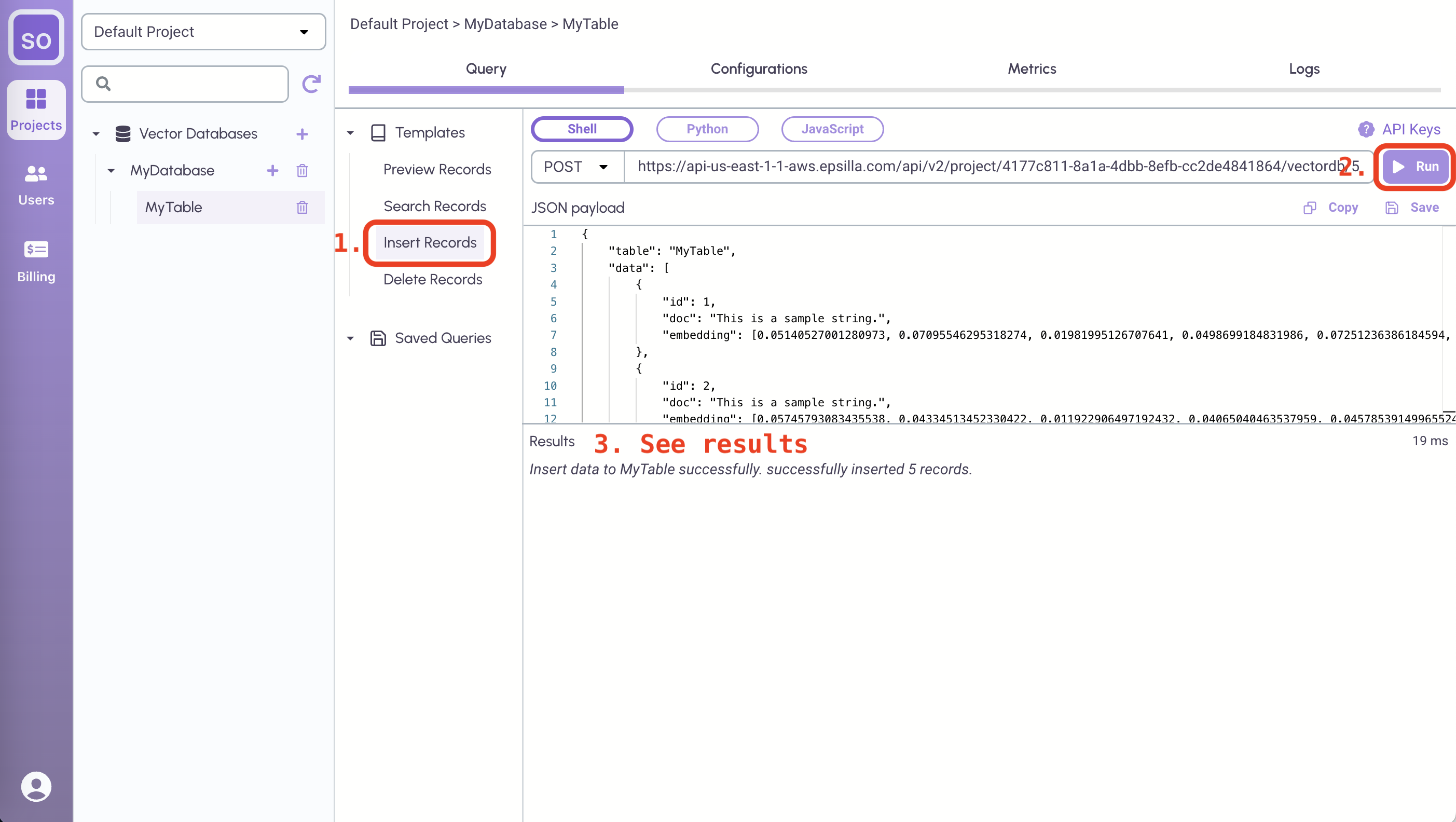Click the refresh icon beside search box
Screen dimensions: 1456x822
point(311,84)
